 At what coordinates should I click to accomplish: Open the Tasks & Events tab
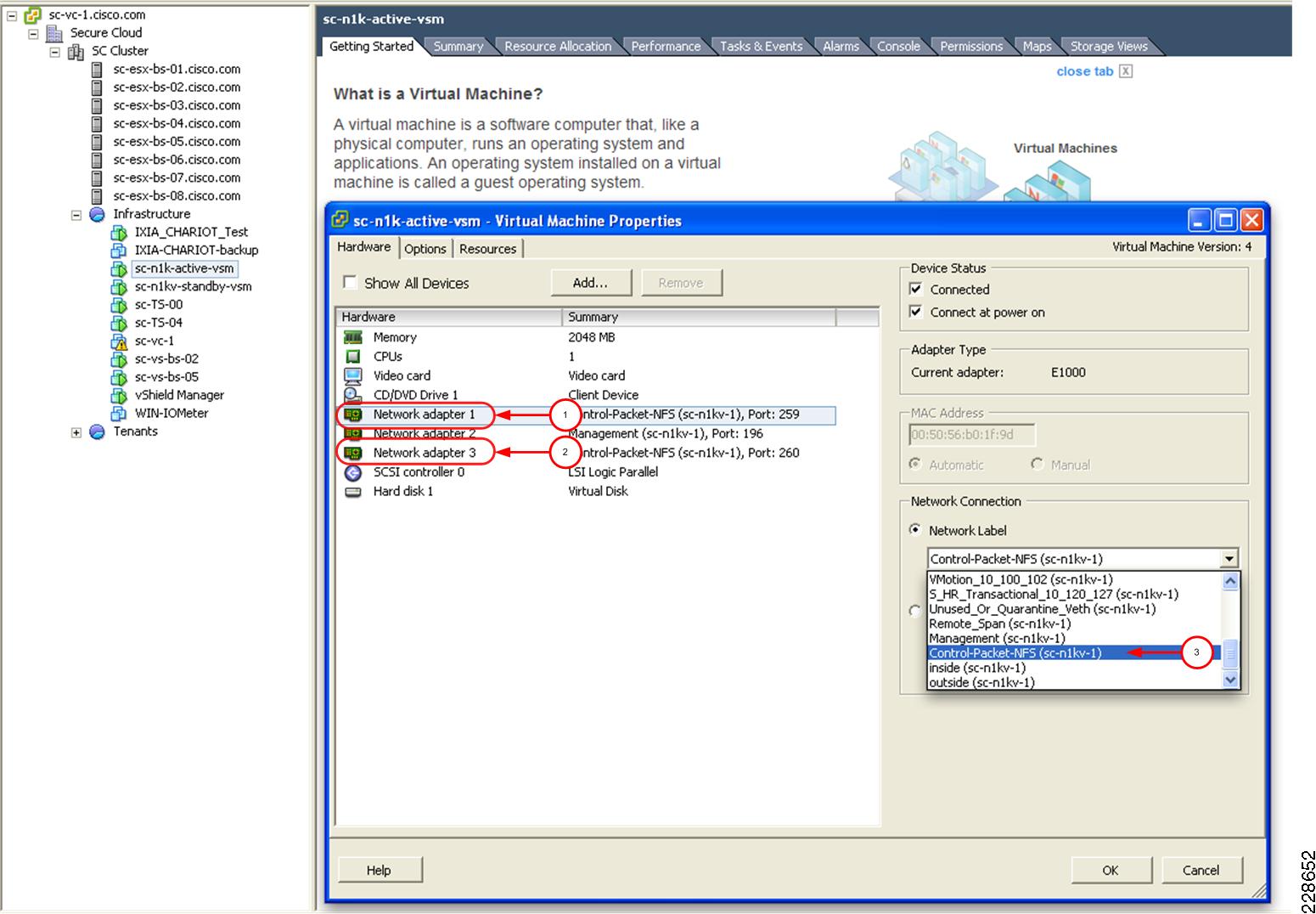(x=761, y=47)
